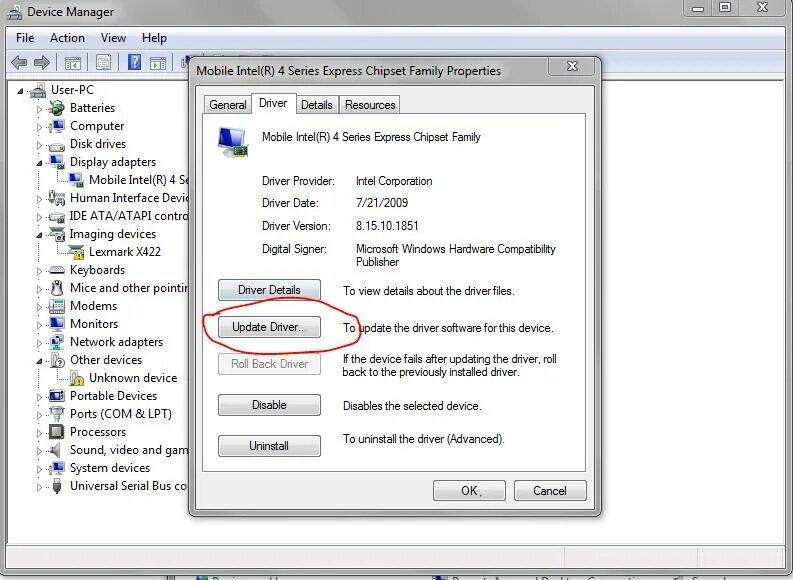Viewport: 793px width, 580px height.
Task: Confirm the dialog with OK
Action: point(469,490)
